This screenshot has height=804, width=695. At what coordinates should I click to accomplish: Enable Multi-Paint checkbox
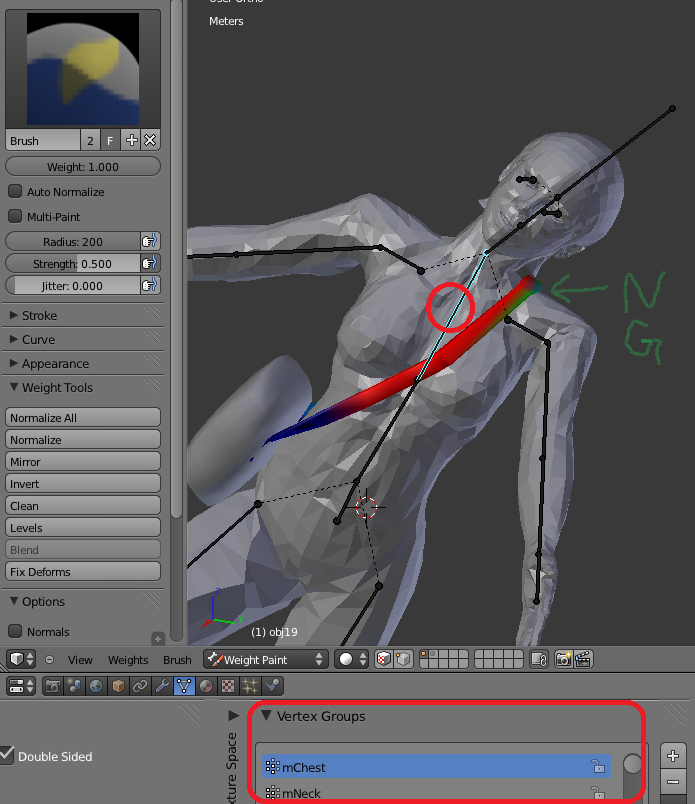(x=15, y=216)
